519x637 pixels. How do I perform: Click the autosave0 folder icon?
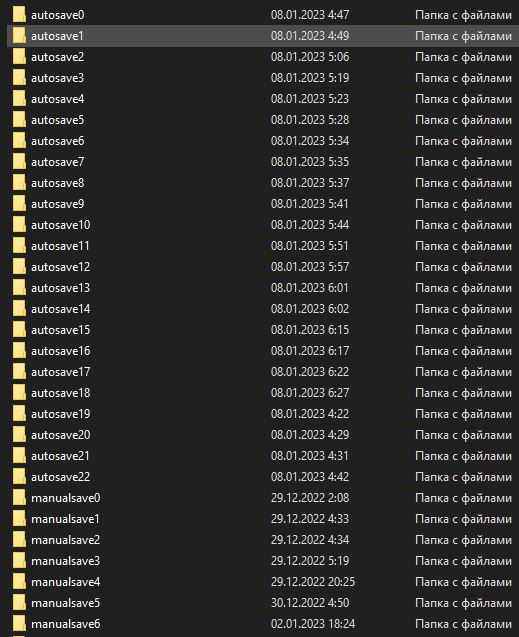pyautogui.click(x=19, y=15)
